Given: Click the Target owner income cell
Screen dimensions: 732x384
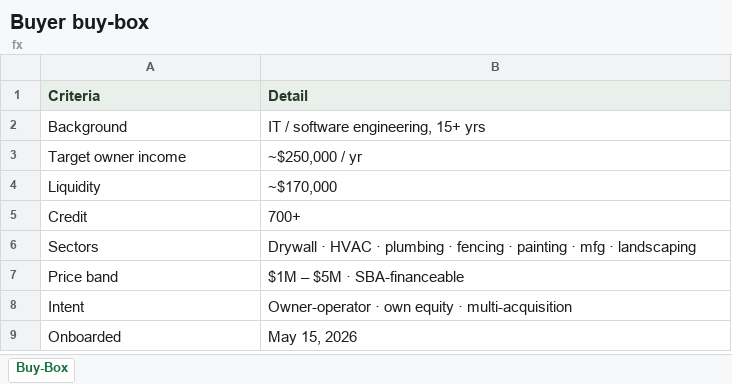Looking at the screenshot, I should tap(150, 156).
